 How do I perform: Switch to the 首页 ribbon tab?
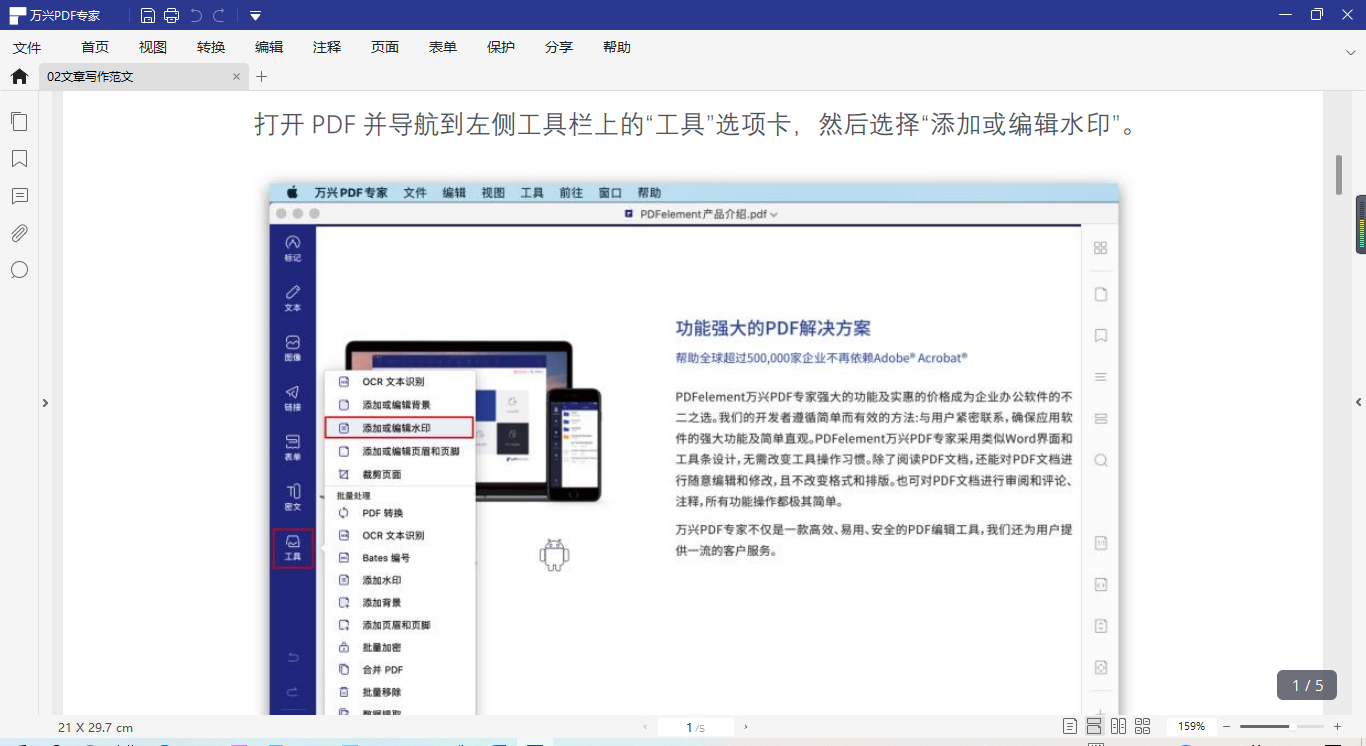tap(95, 47)
